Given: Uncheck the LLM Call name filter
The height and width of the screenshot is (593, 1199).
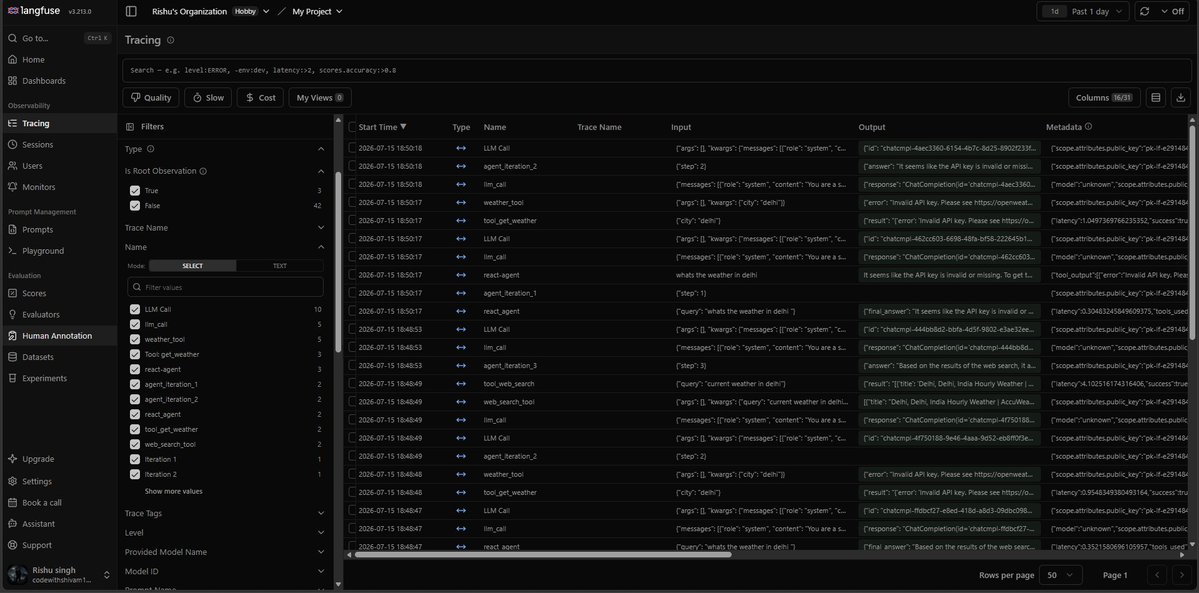Looking at the screenshot, I should tap(135, 310).
